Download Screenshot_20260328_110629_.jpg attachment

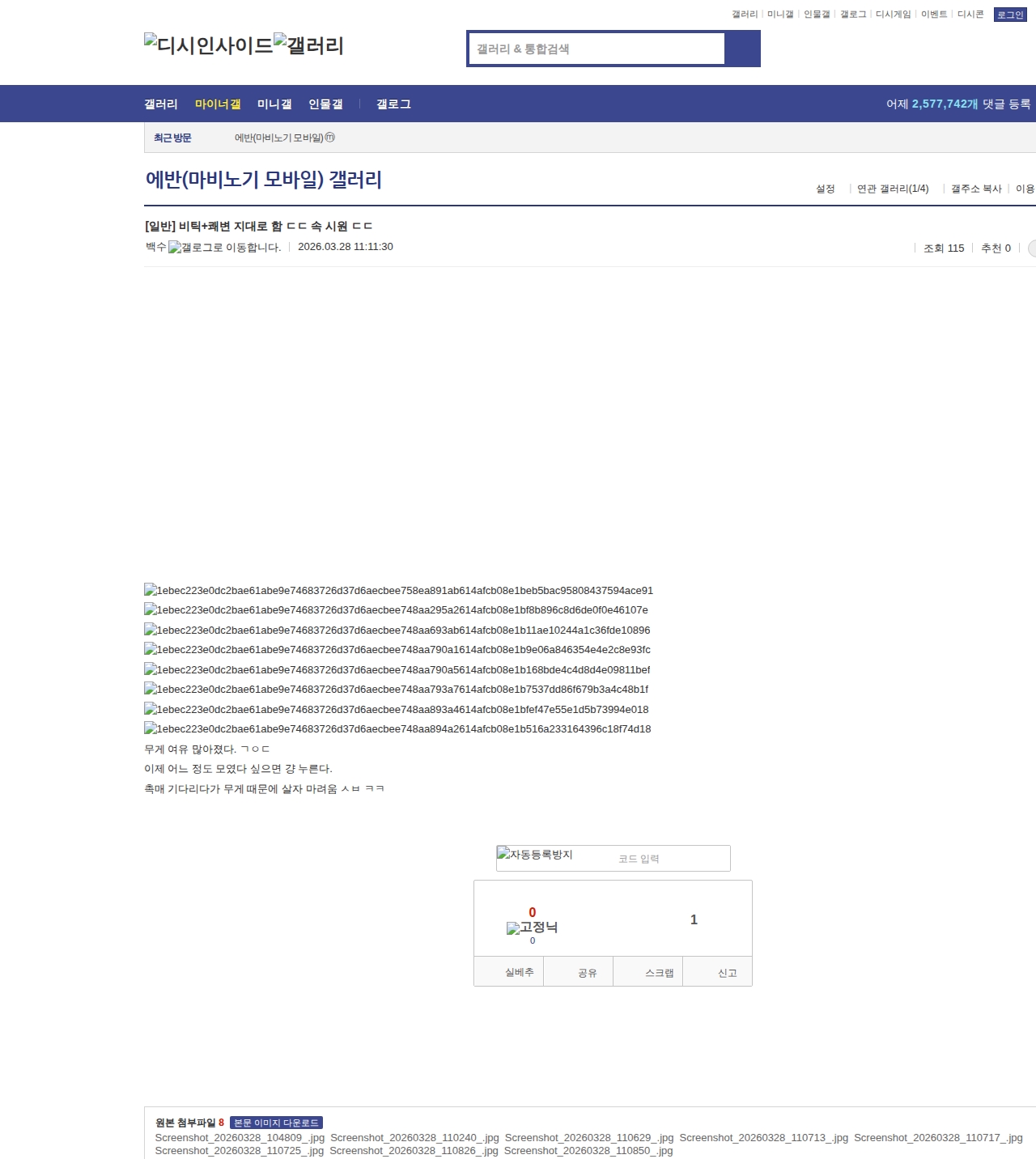(589, 1138)
